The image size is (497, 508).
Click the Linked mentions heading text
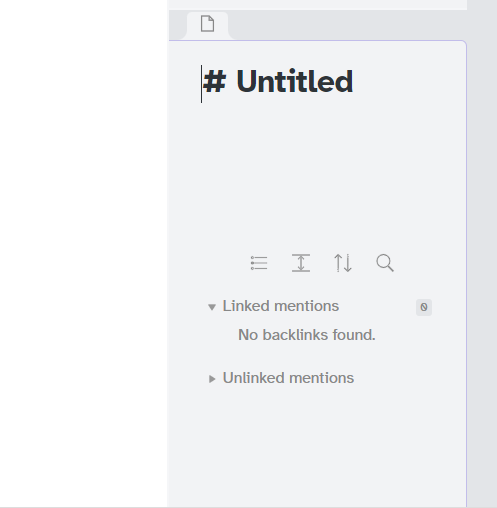pos(281,306)
